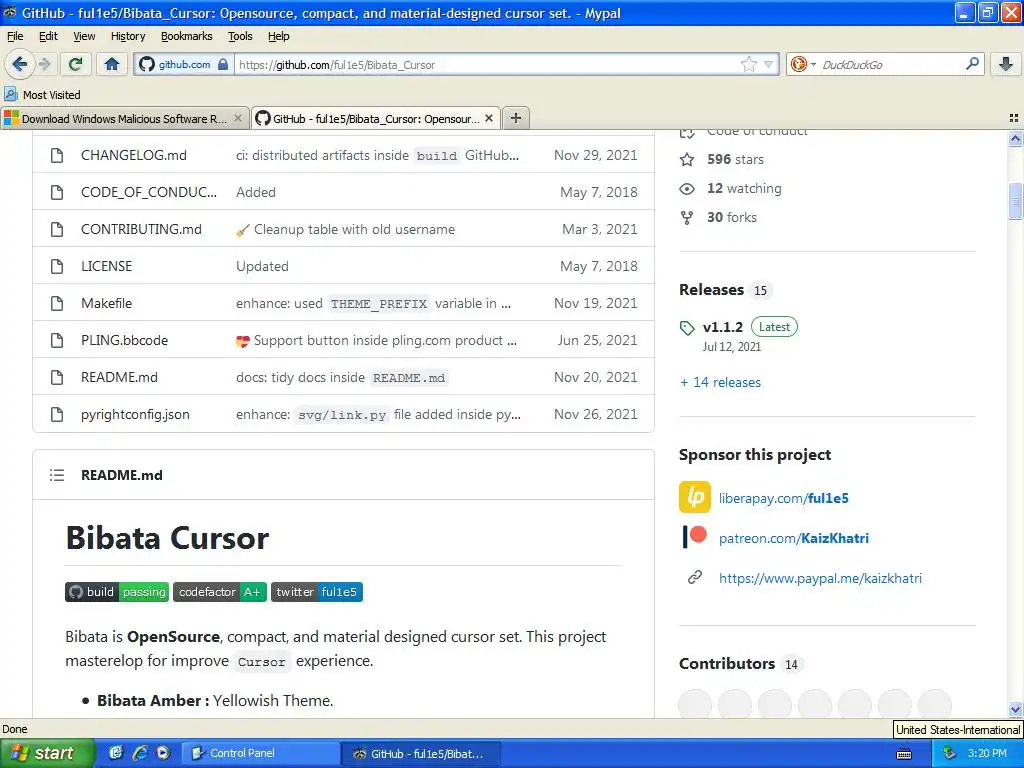This screenshot has width=1024, height=768.
Task: Open the Edit menu
Action: (x=48, y=37)
